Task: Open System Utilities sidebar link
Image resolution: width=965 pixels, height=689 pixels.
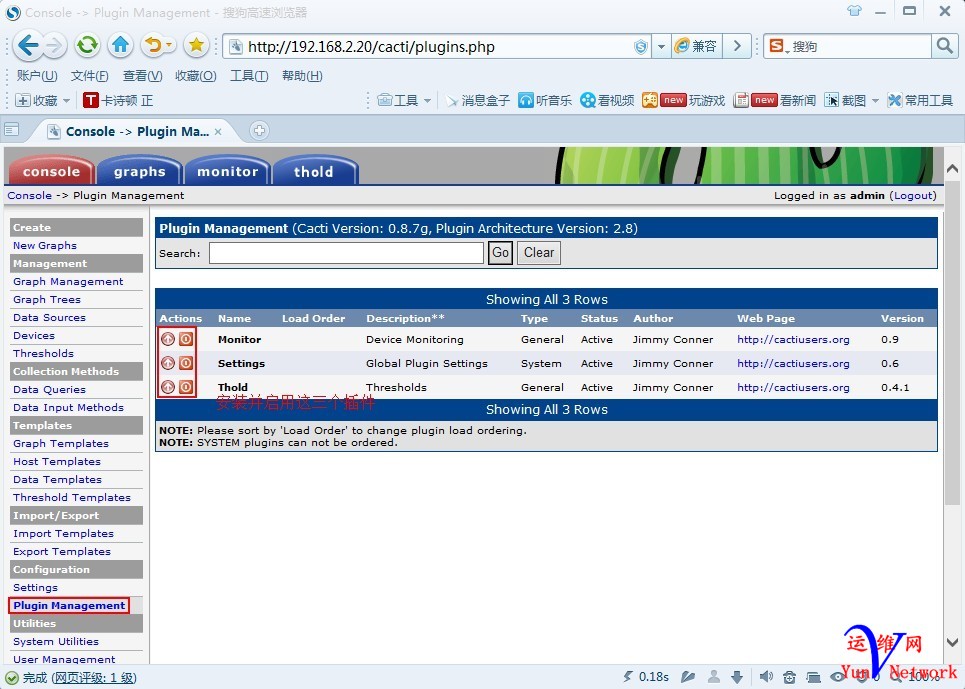Action: coord(56,641)
